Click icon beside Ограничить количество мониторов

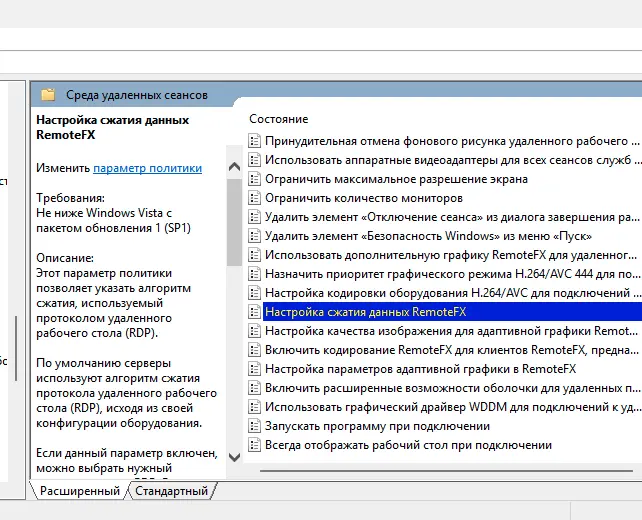(x=254, y=198)
